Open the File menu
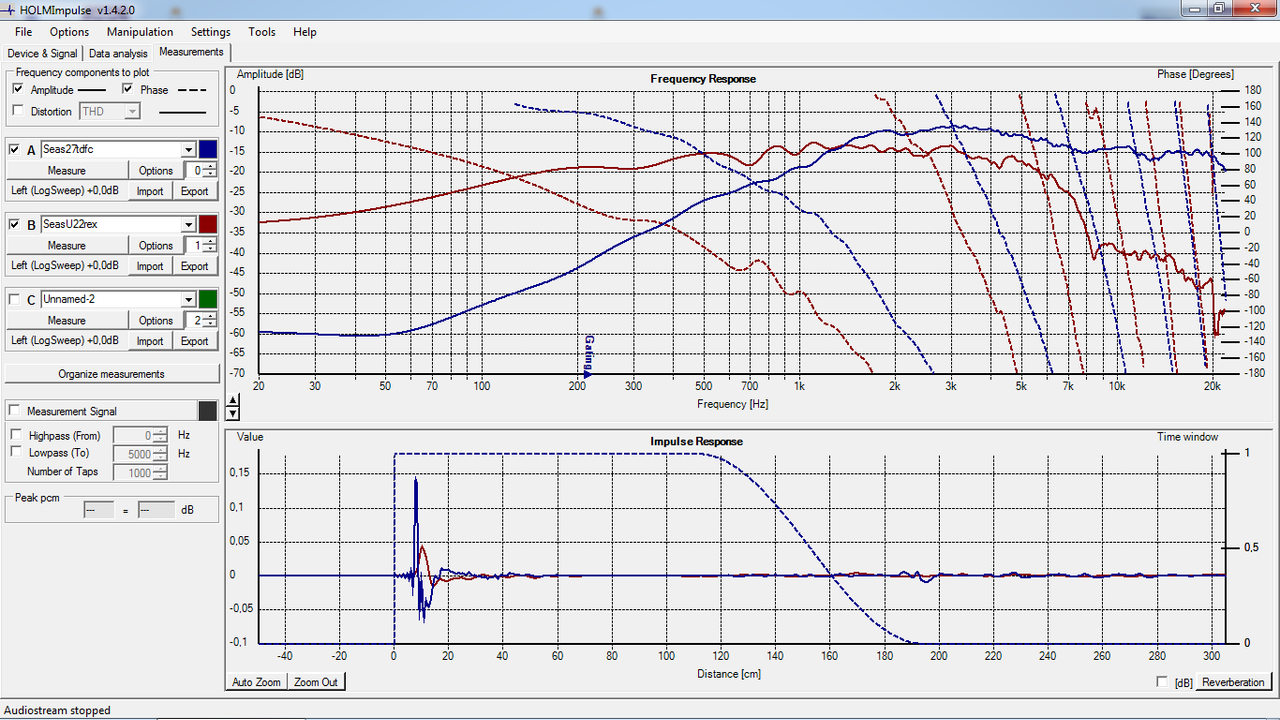Image resolution: width=1280 pixels, height=720 pixels. (x=23, y=32)
